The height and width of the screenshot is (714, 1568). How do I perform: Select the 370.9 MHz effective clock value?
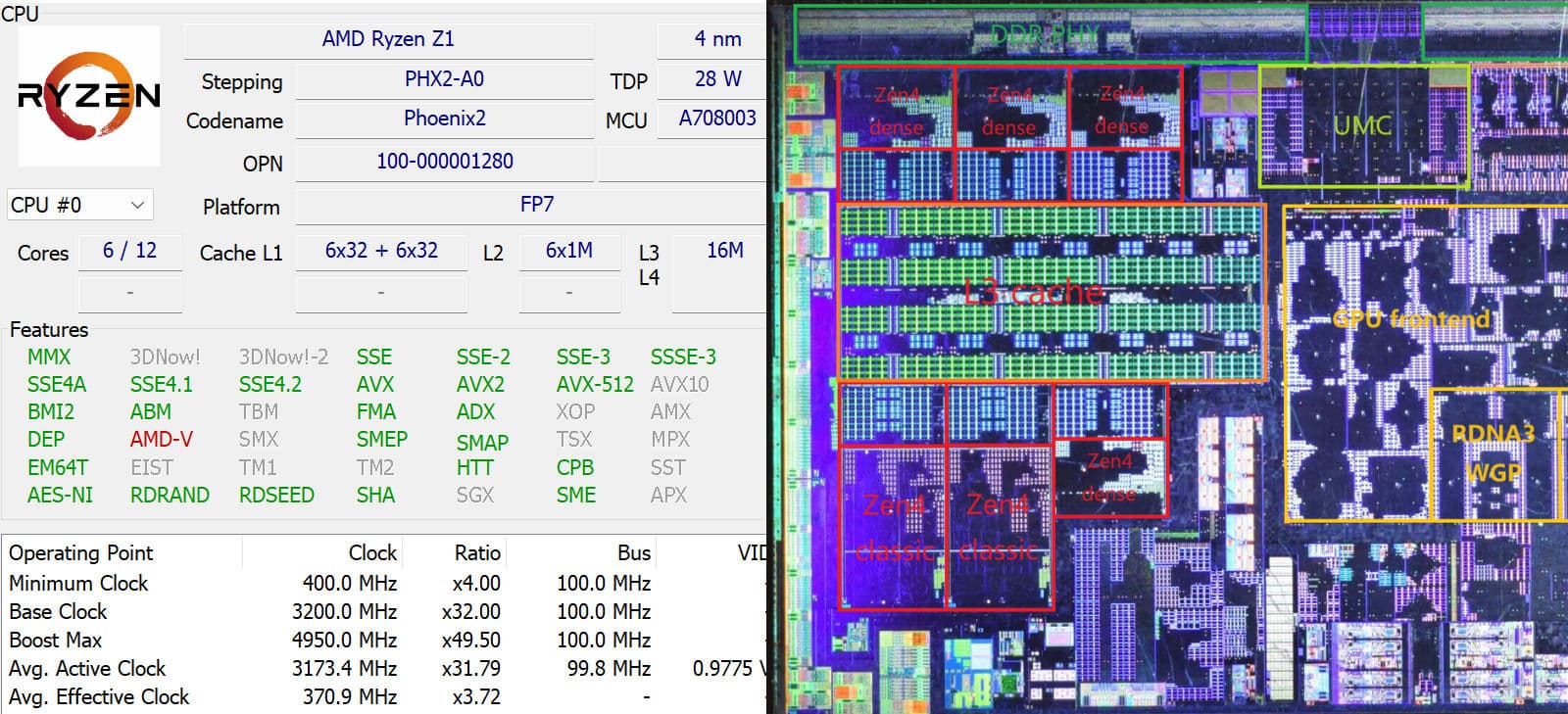tap(350, 697)
